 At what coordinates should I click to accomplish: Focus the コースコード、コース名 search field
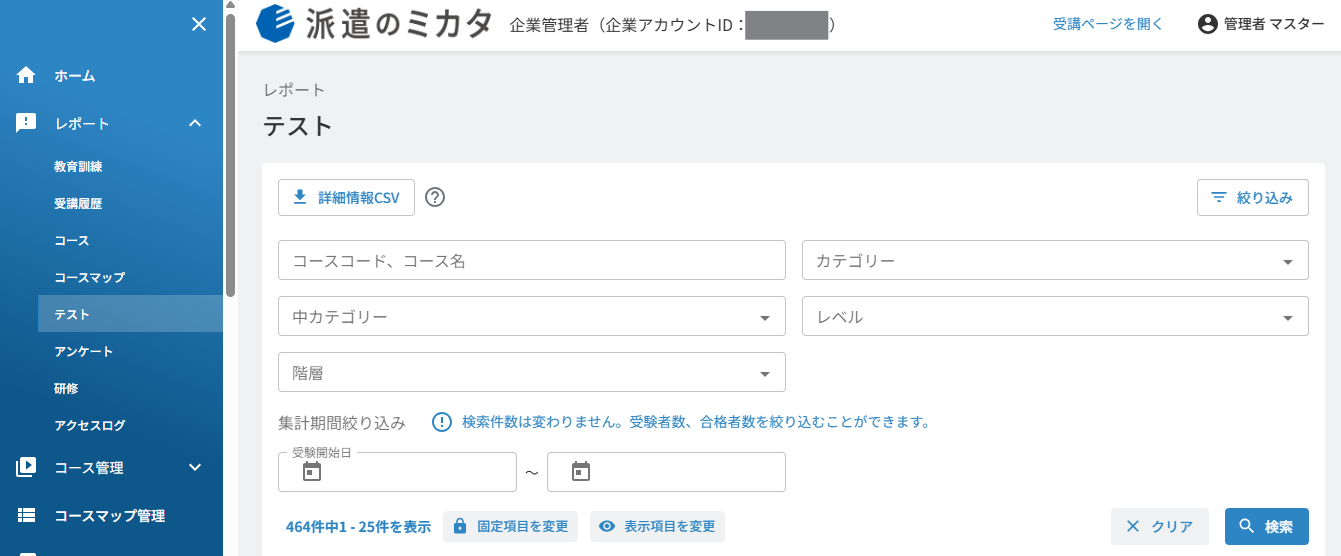coord(532,260)
